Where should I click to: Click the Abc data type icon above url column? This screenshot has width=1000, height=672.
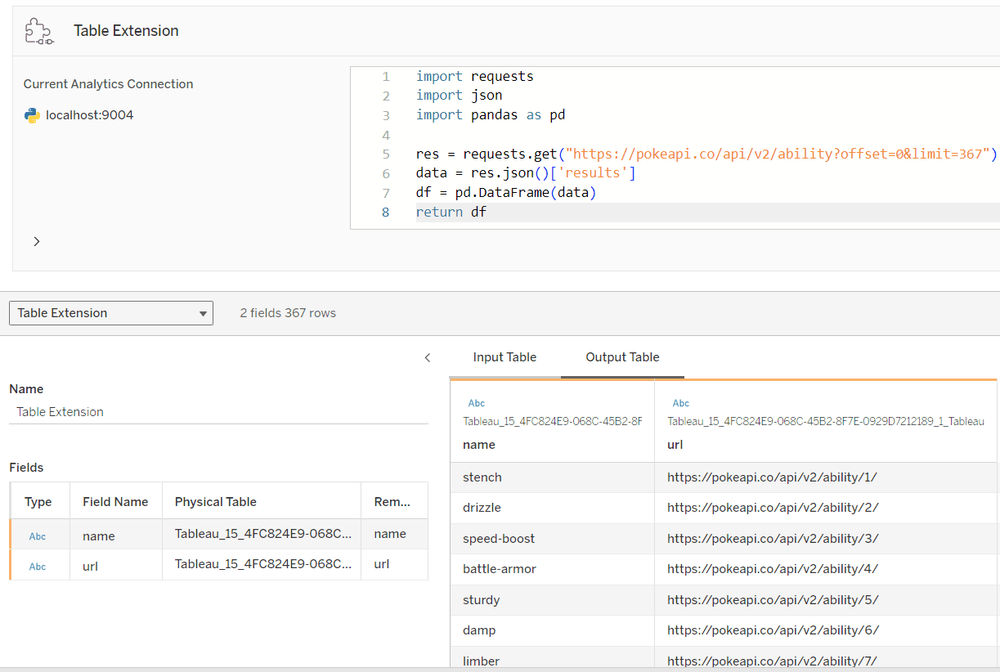pyautogui.click(x=680, y=403)
